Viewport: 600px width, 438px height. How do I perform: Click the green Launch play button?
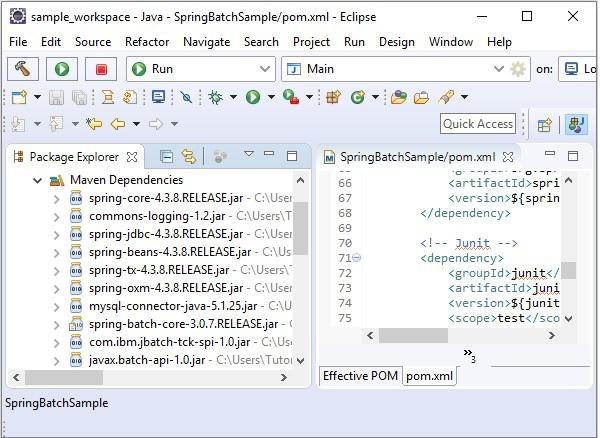coord(62,69)
